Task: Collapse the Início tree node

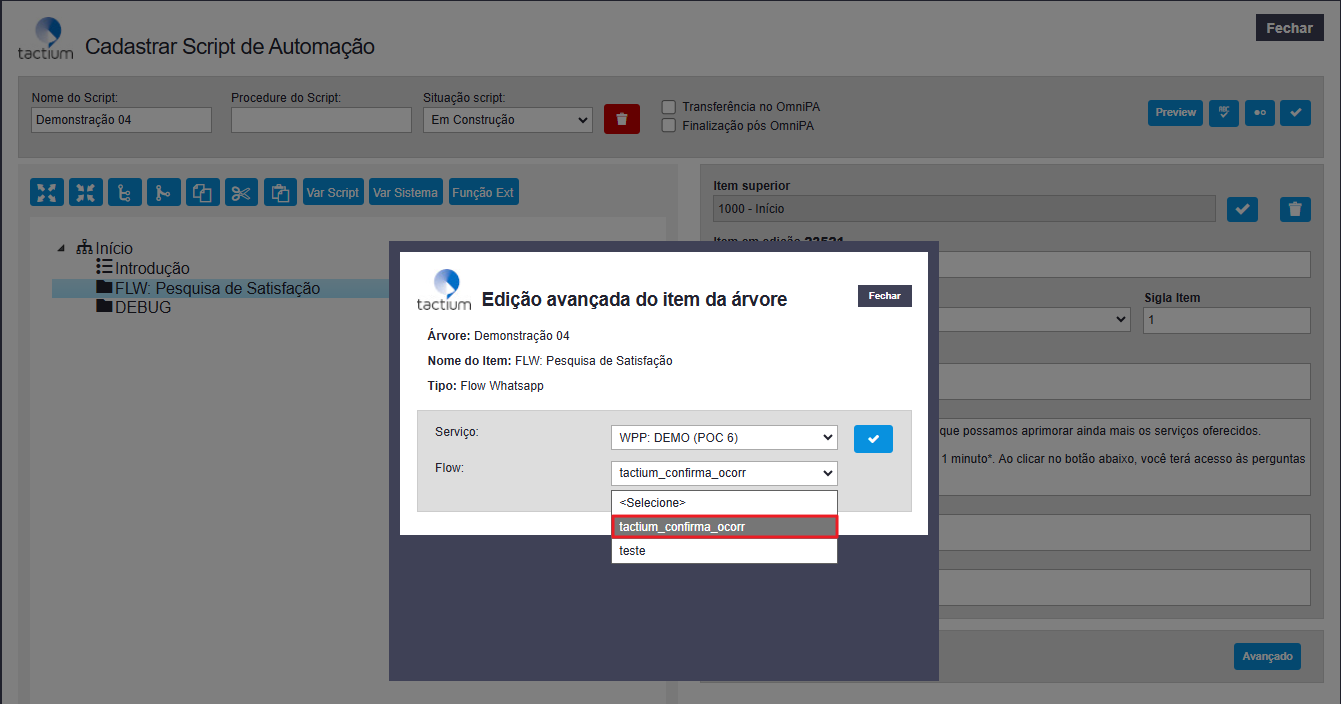Action: 62,249
